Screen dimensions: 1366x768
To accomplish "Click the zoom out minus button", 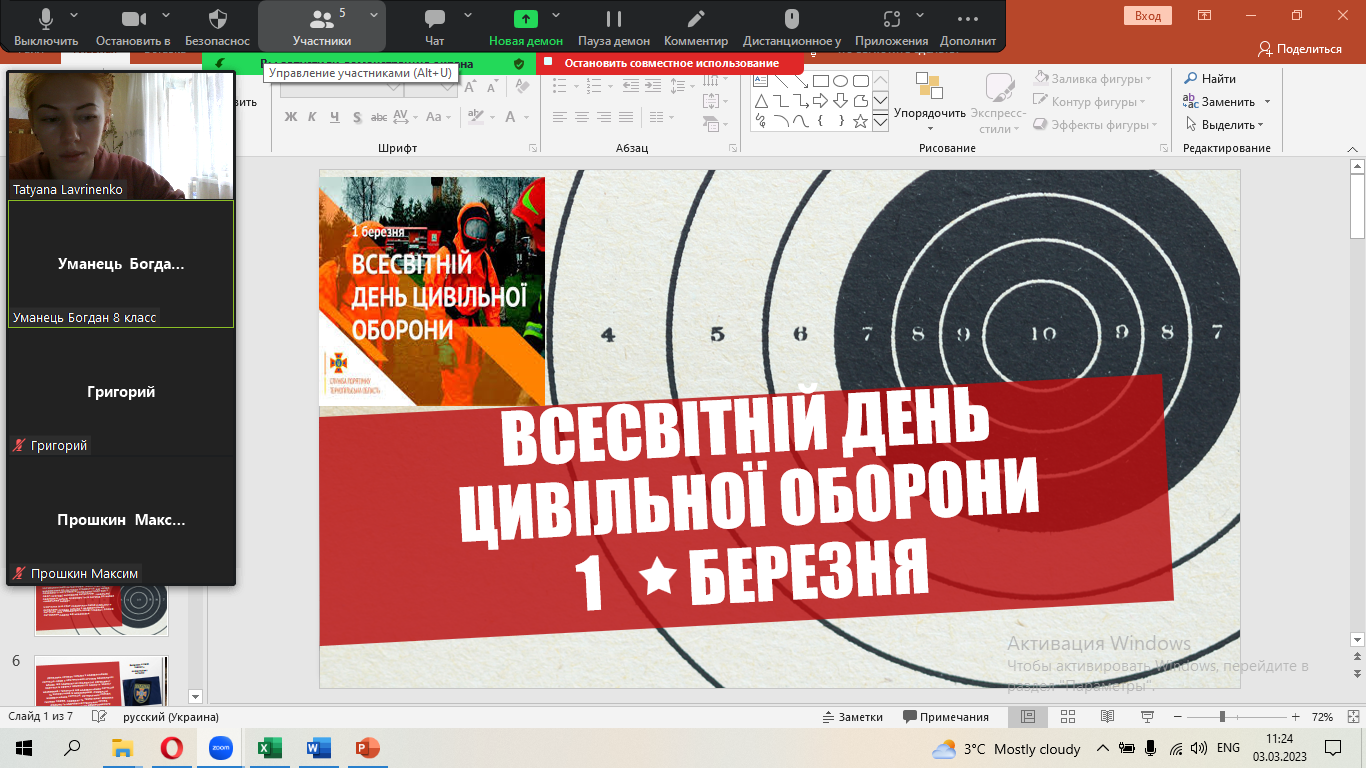I will [x=1176, y=717].
